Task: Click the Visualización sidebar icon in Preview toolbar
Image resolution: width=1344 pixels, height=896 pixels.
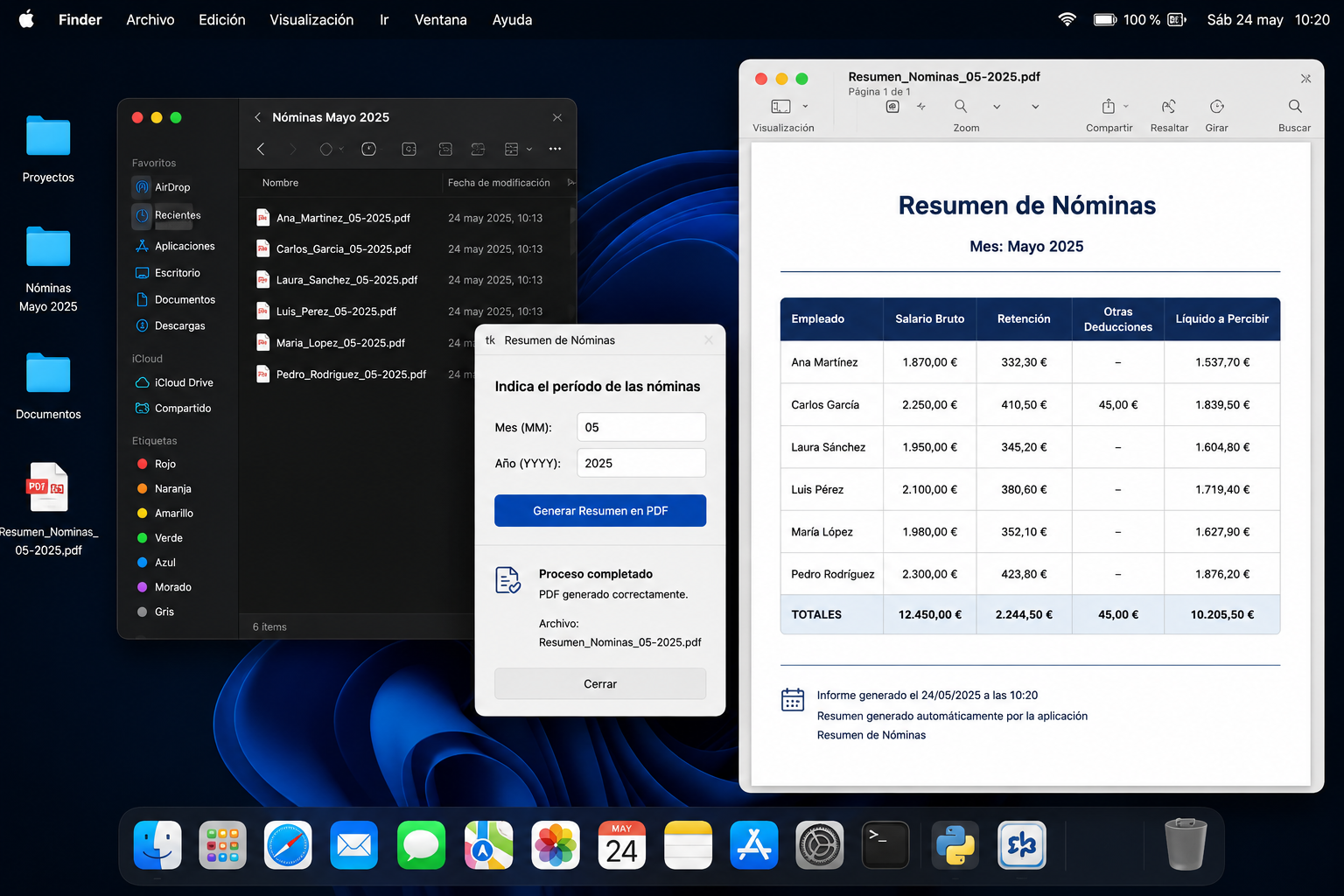Action: coord(780,106)
